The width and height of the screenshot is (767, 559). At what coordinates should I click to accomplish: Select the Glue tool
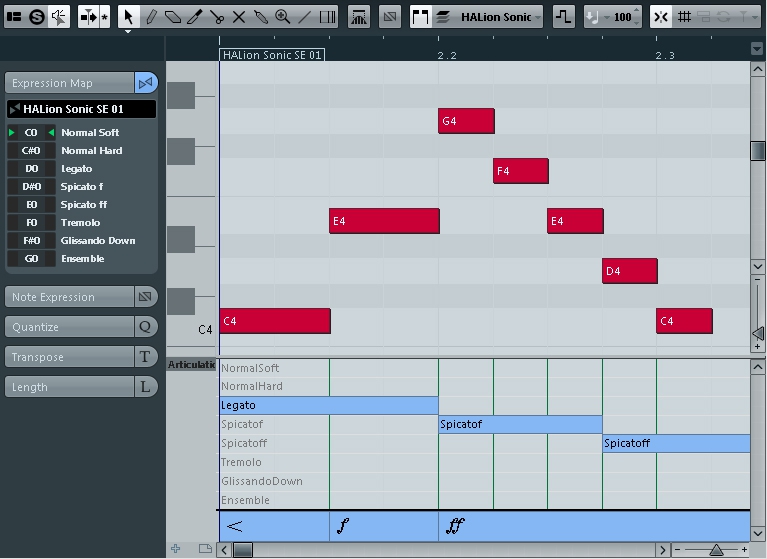pos(261,17)
